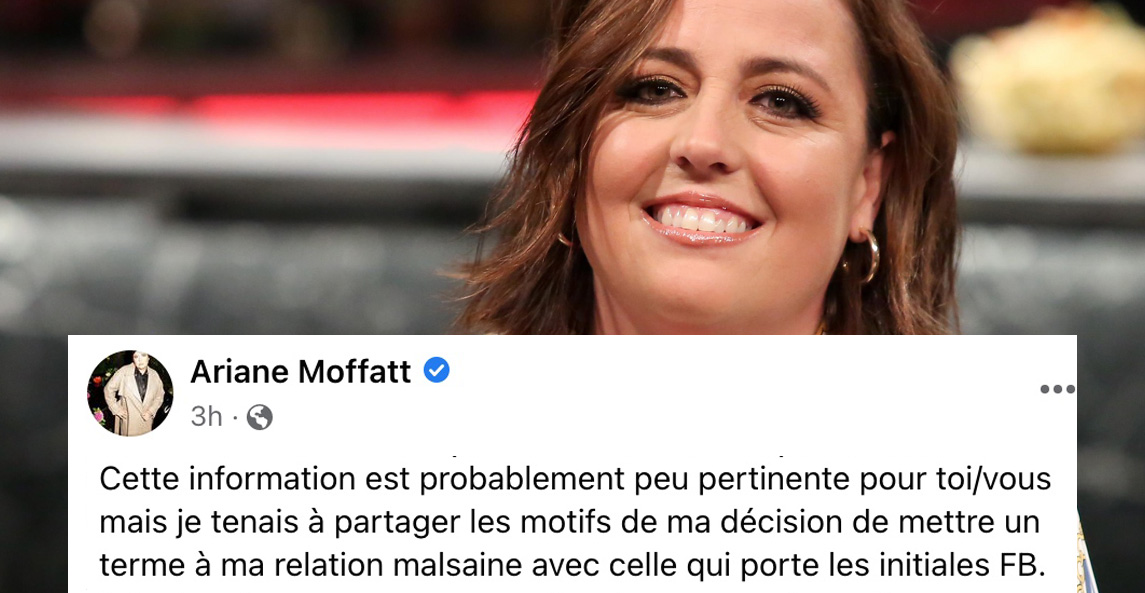Click the line starting 'terme à ma relation malsaine'

point(572,565)
